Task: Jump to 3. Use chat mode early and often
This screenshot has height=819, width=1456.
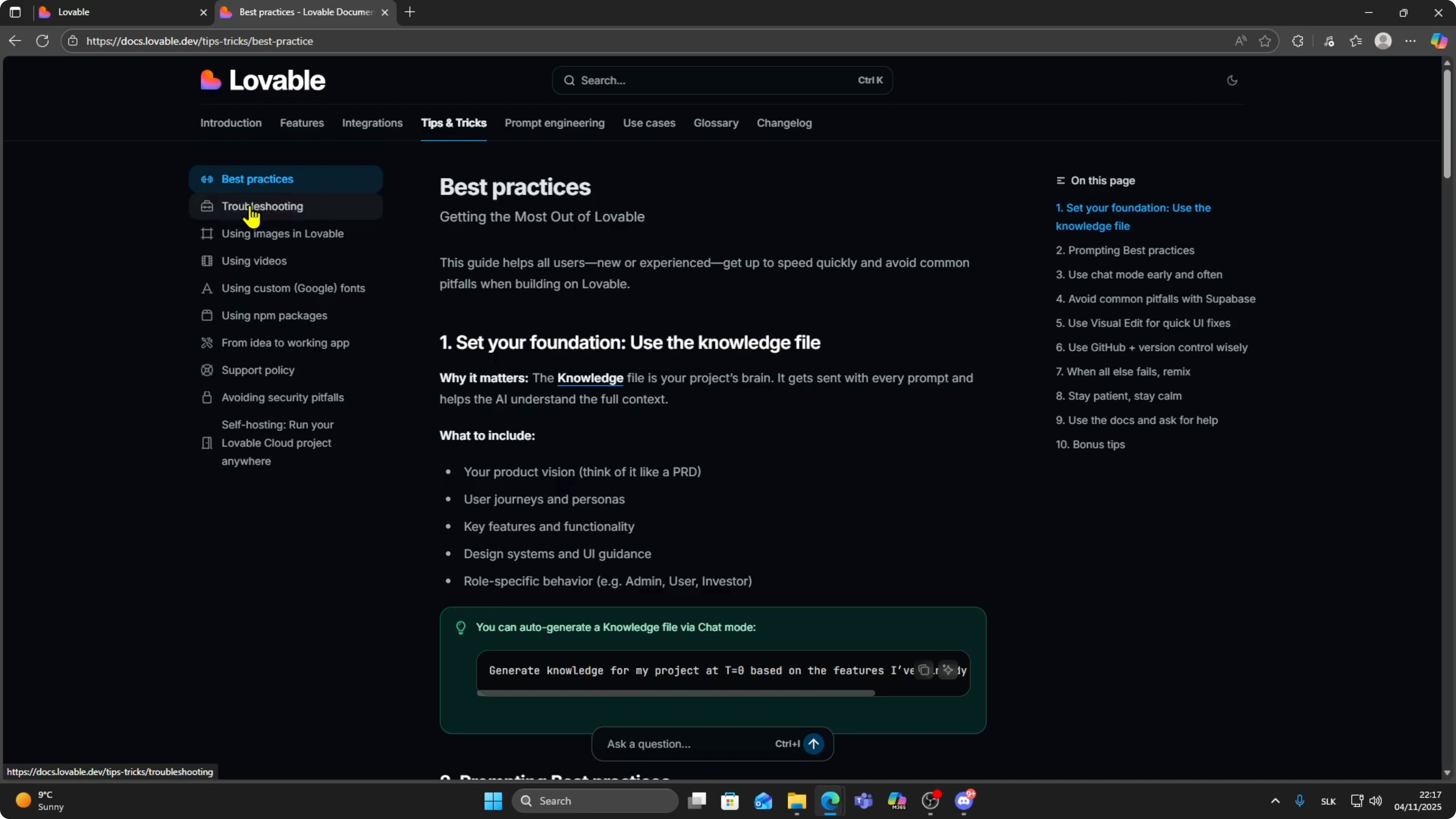Action: (1139, 275)
